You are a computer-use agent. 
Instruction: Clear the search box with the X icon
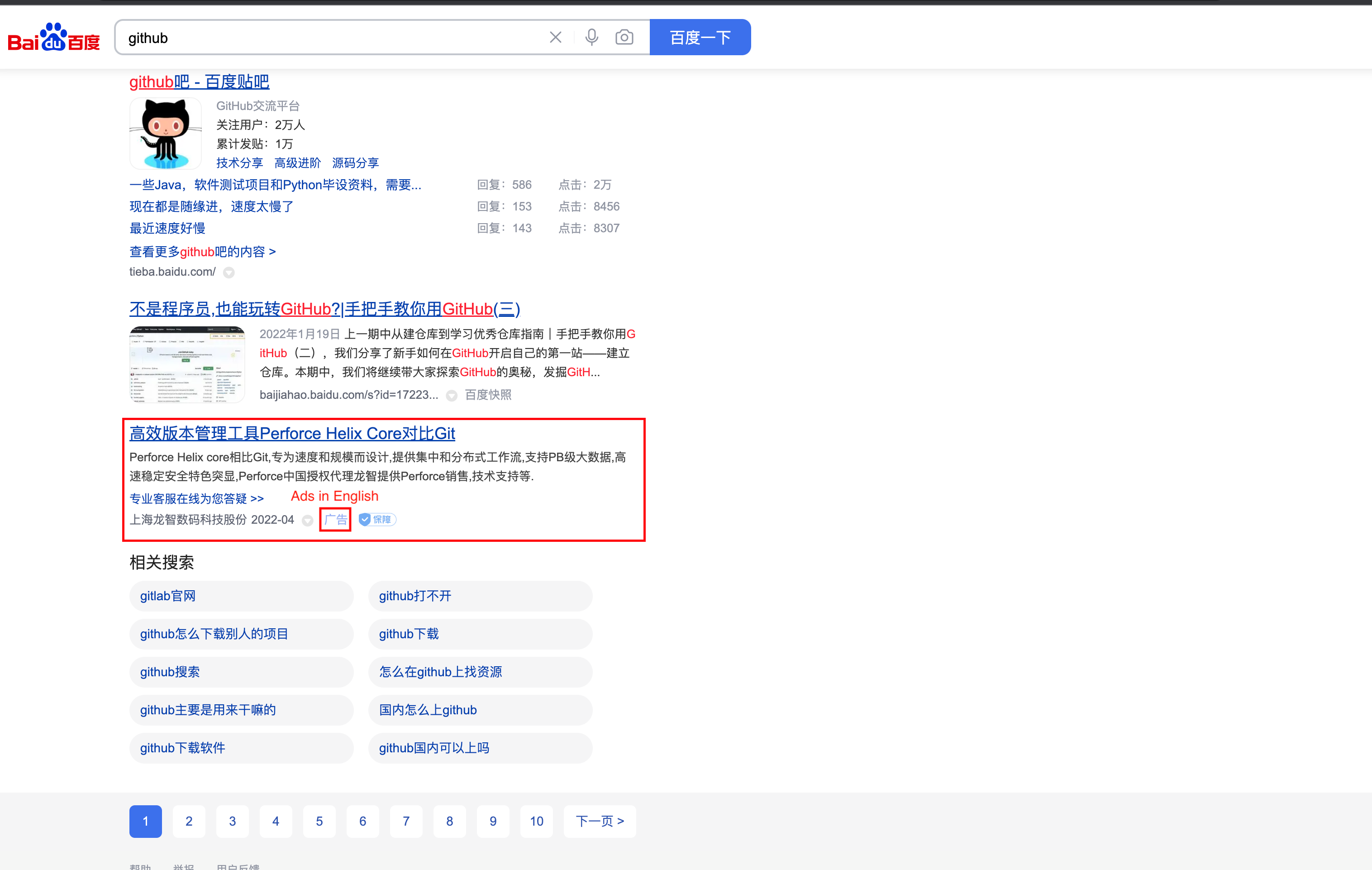[x=555, y=37]
